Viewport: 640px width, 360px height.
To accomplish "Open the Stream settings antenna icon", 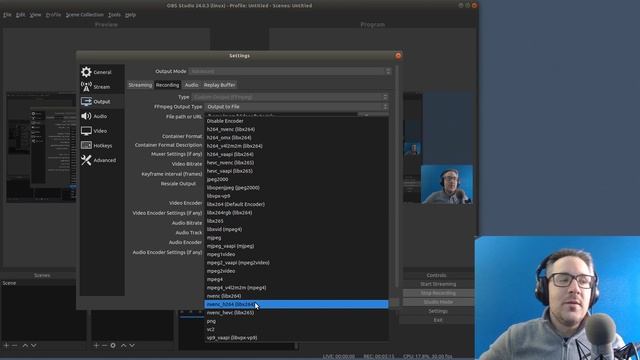I will coord(86,87).
